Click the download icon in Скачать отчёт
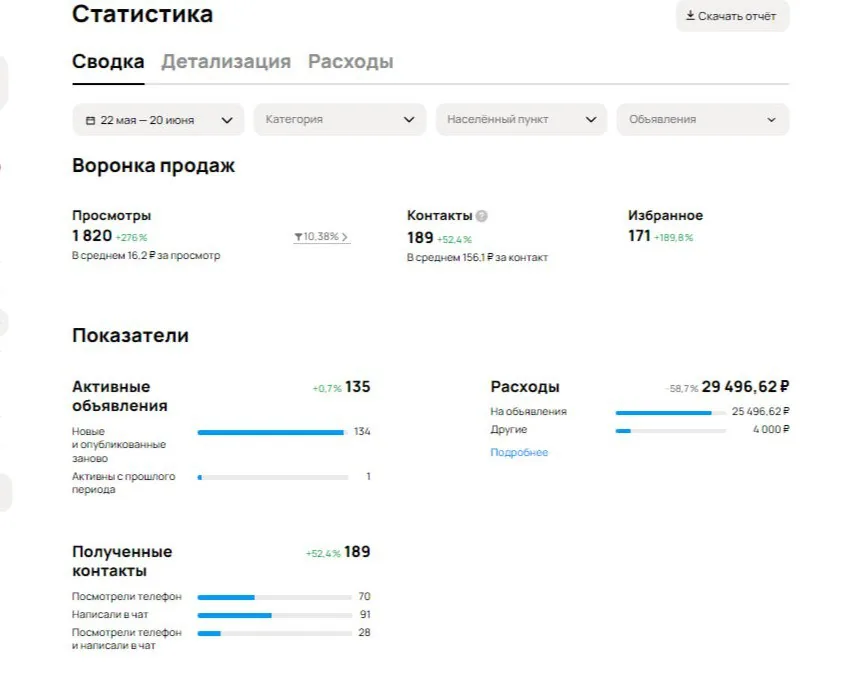 click(x=690, y=16)
